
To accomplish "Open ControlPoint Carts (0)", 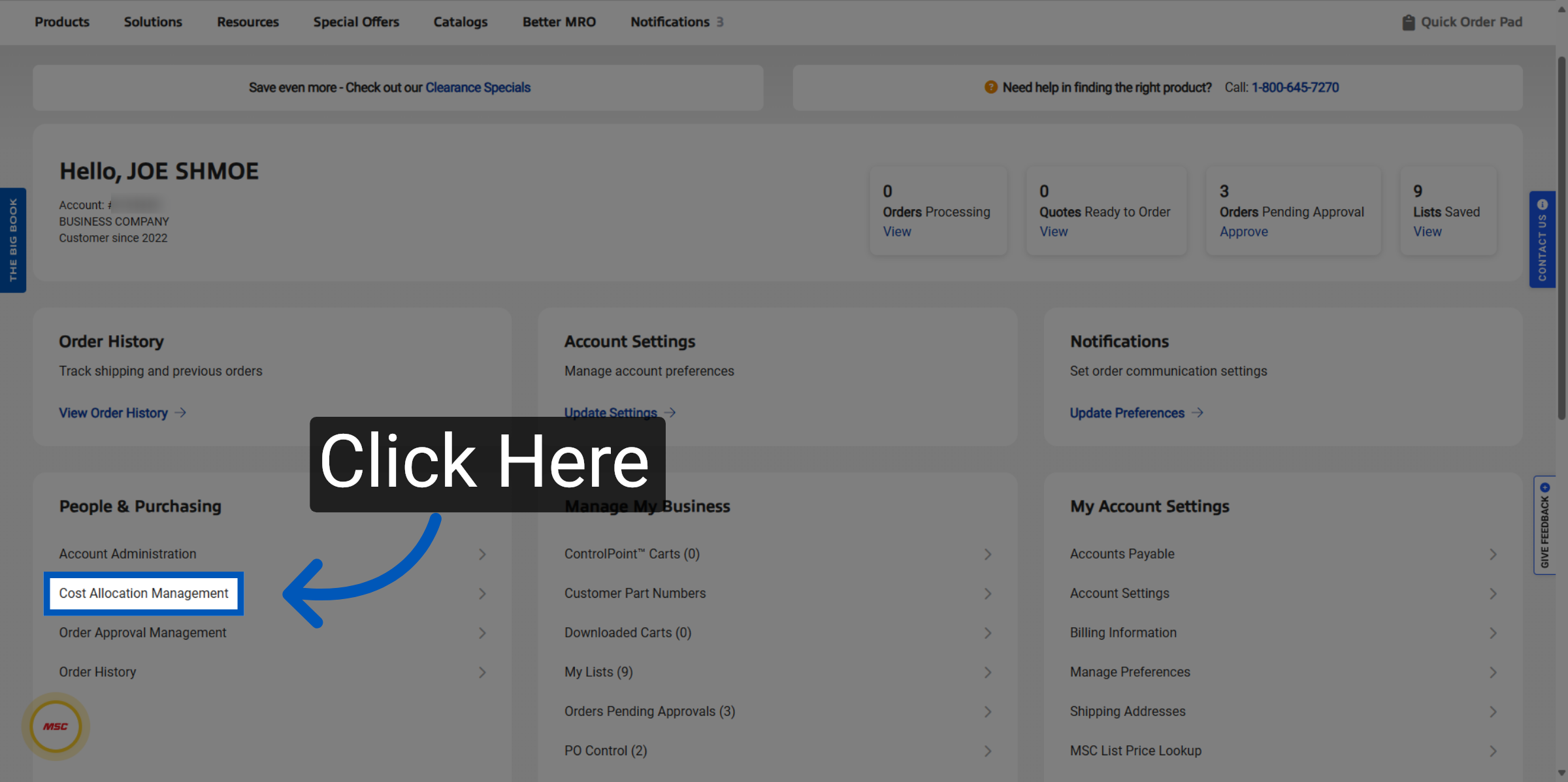I will point(632,554).
